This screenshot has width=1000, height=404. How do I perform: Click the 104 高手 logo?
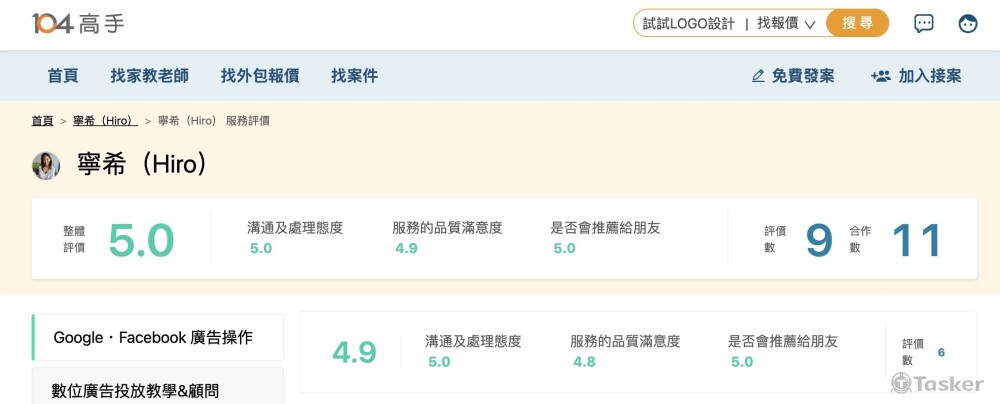point(78,24)
